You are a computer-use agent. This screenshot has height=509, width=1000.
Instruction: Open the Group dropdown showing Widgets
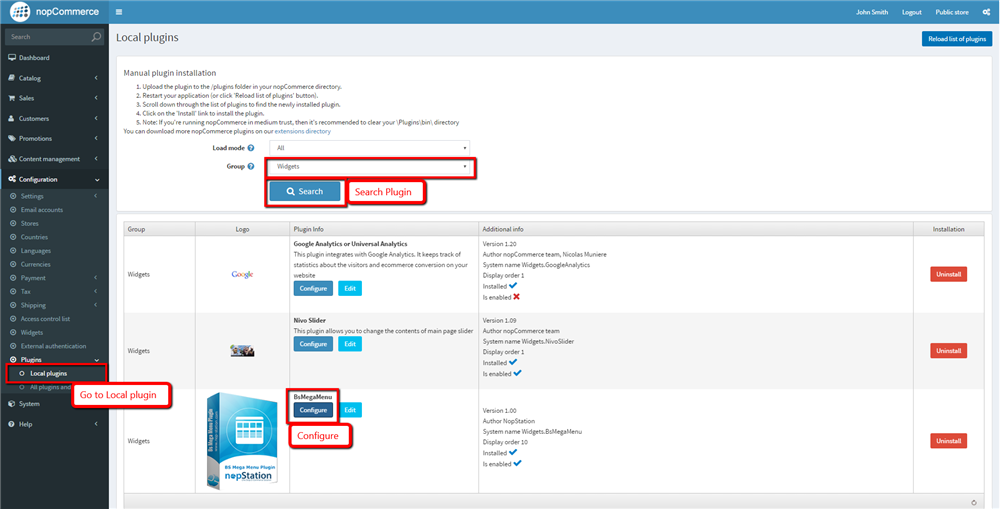(x=369, y=166)
